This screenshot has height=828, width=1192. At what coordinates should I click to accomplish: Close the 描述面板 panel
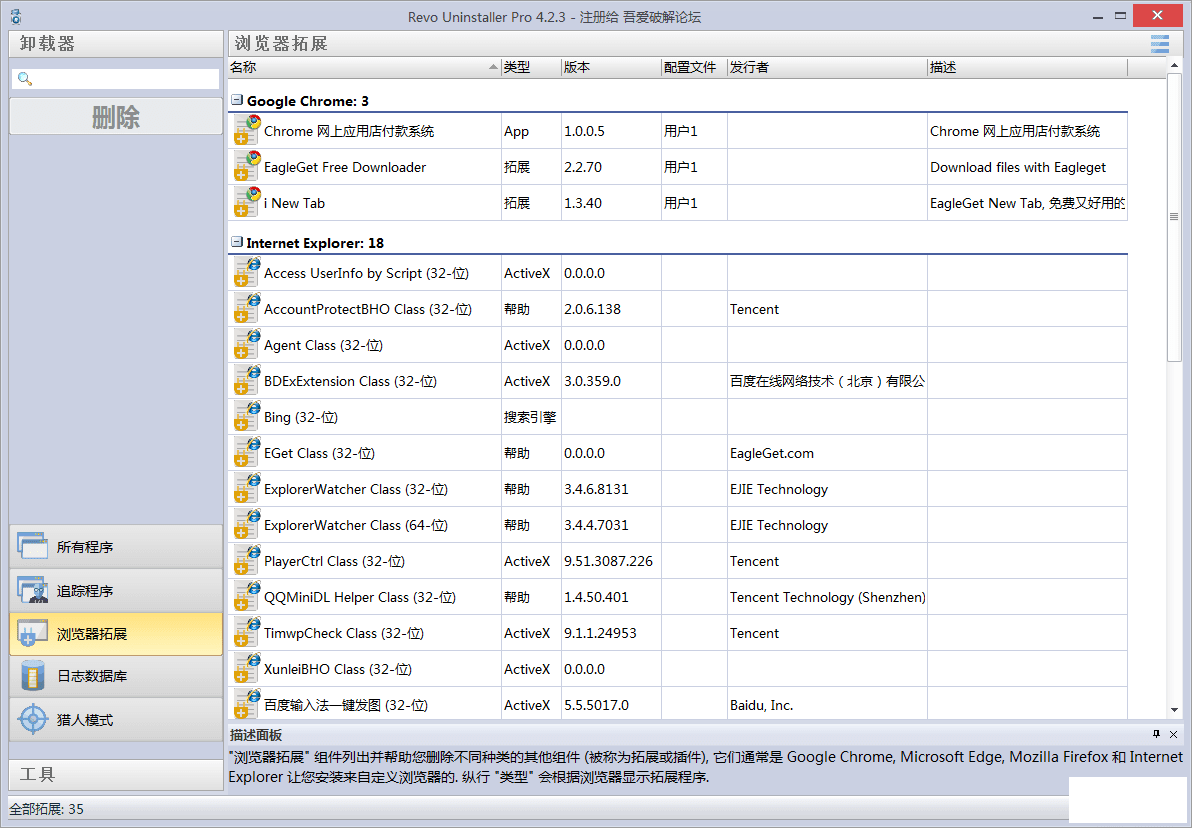pos(1173,734)
